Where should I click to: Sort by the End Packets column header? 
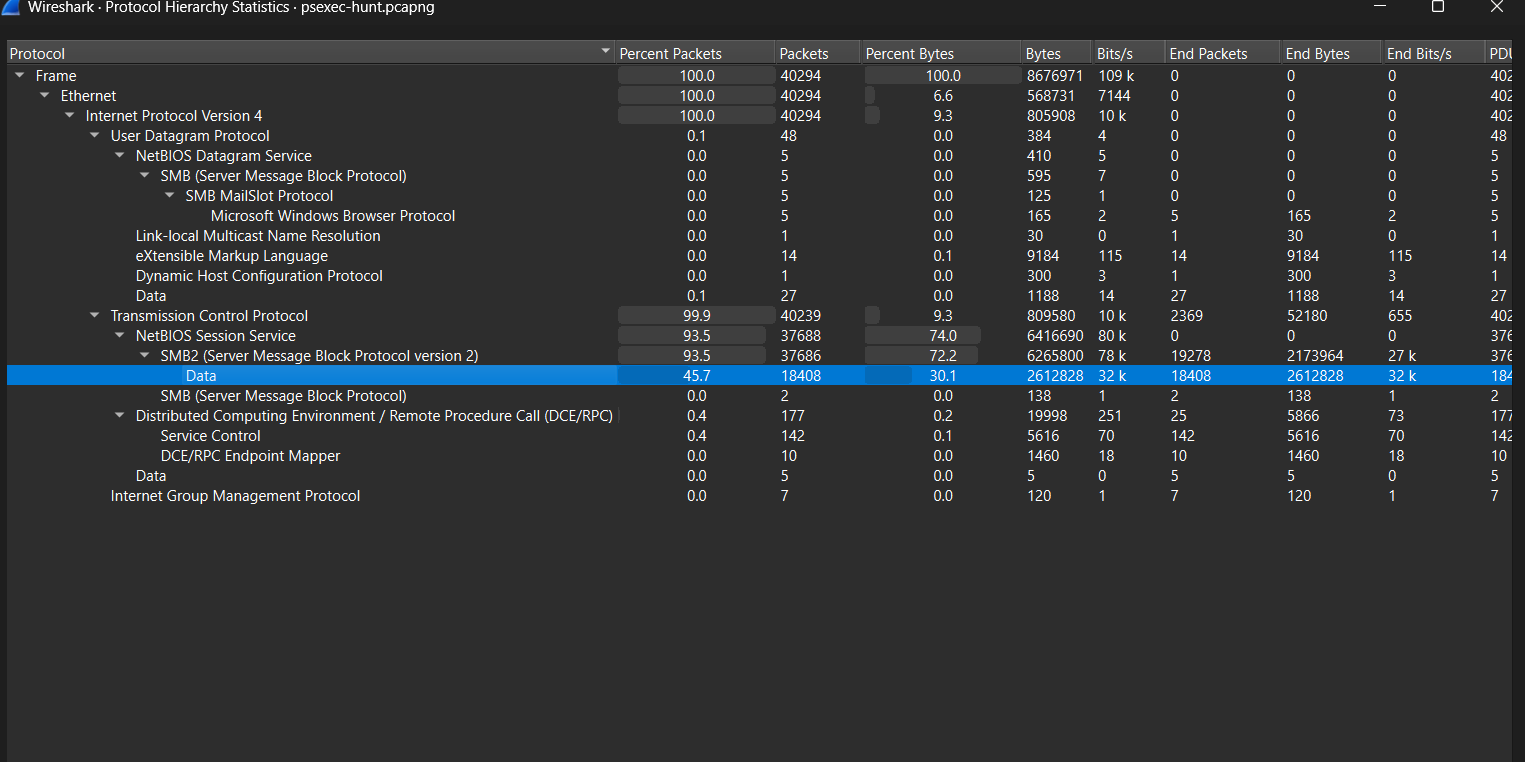(x=1223, y=53)
